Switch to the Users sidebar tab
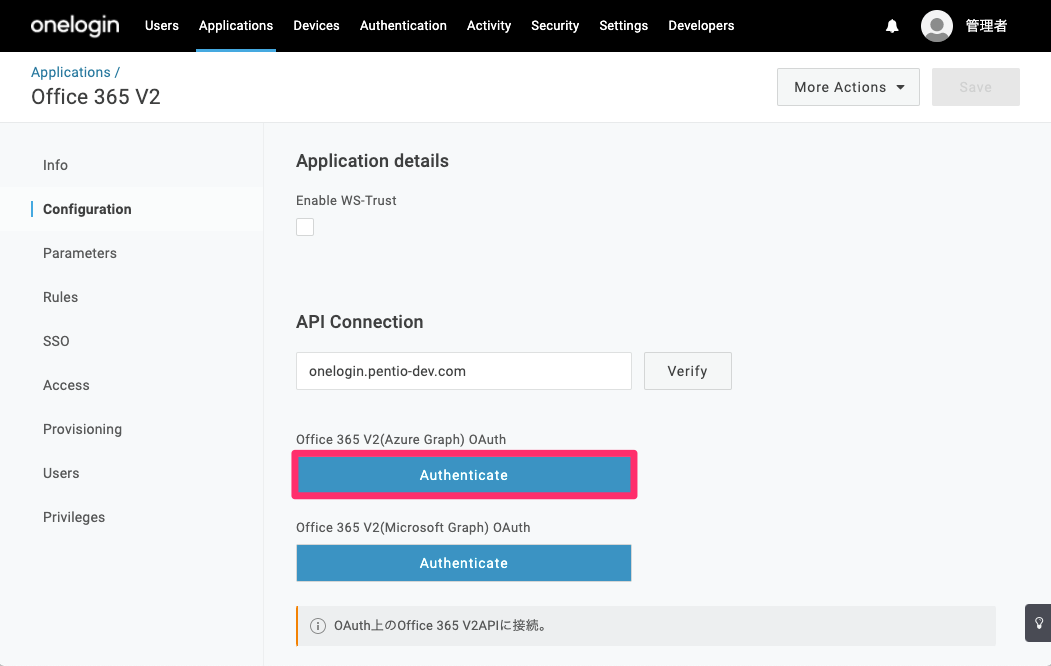The height and width of the screenshot is (666, 1051). 61,473
